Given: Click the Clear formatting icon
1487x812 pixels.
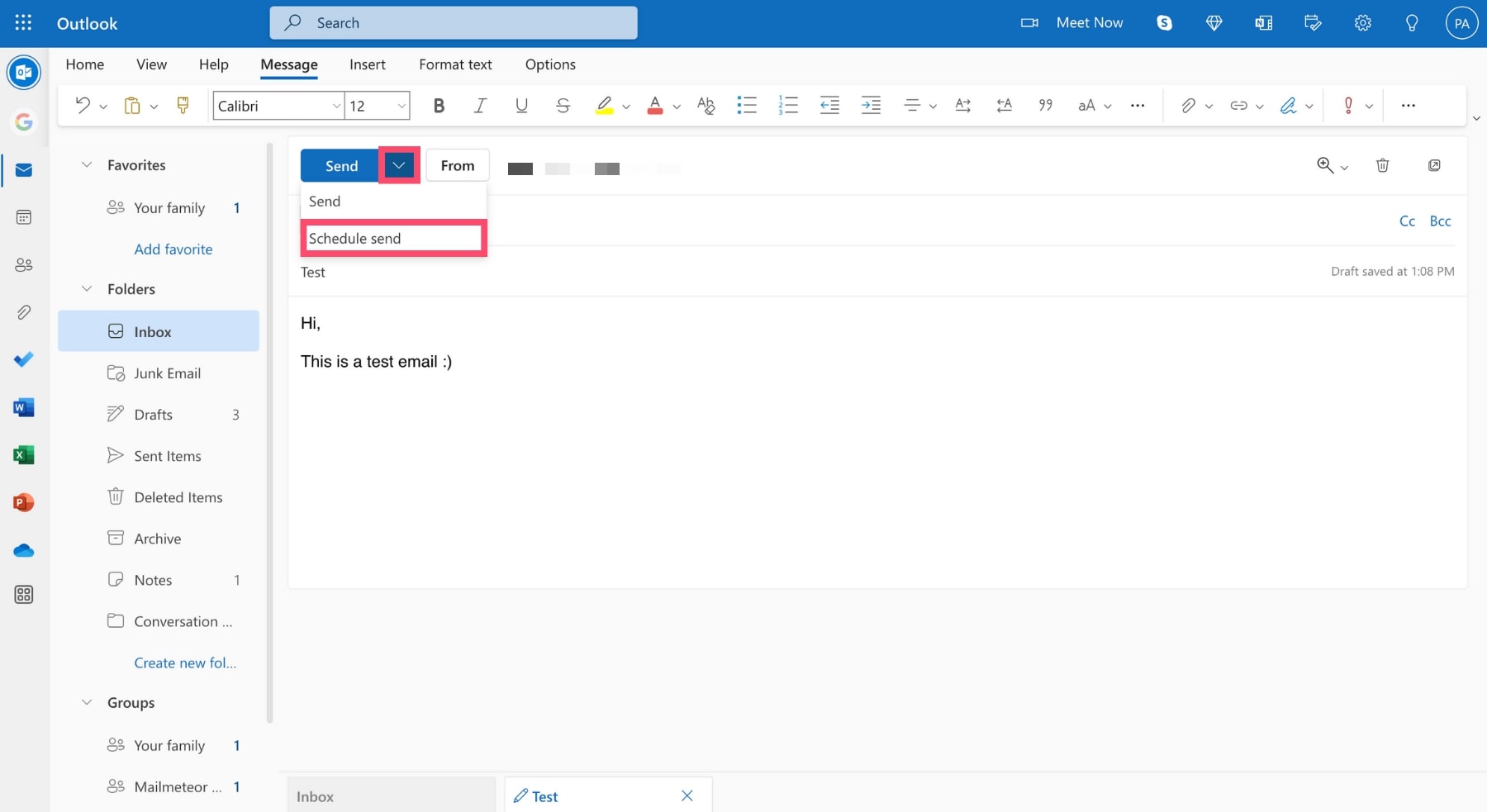Looking at the screenshot, I should 705,105.
